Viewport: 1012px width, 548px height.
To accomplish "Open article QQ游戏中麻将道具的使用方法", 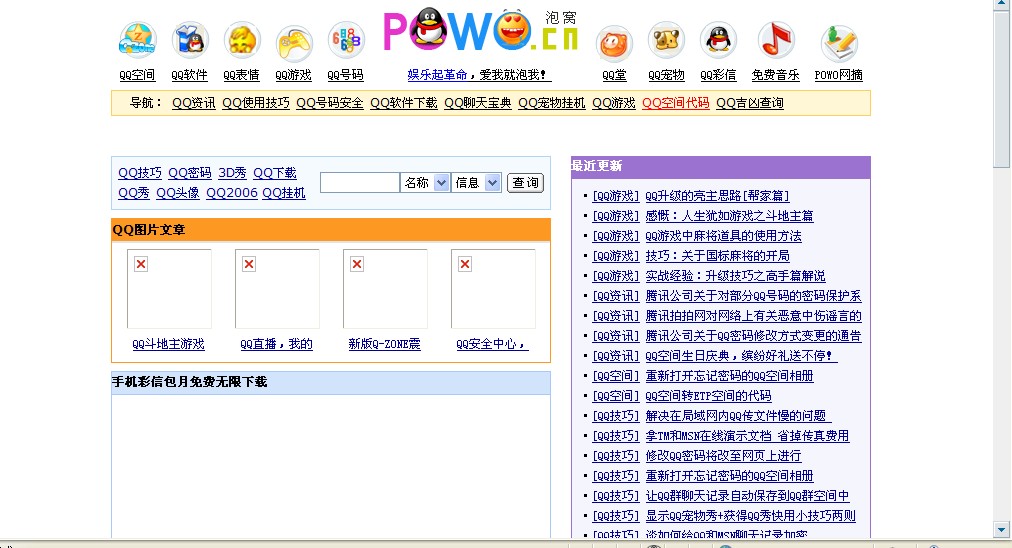I will pos(724,236).
